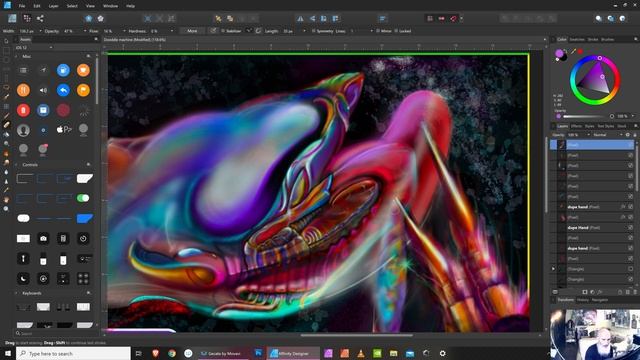Switch to the Pixel persona icon
This screenshot has height=360, width=640.
pyautogui.click(x=27, y=18)
